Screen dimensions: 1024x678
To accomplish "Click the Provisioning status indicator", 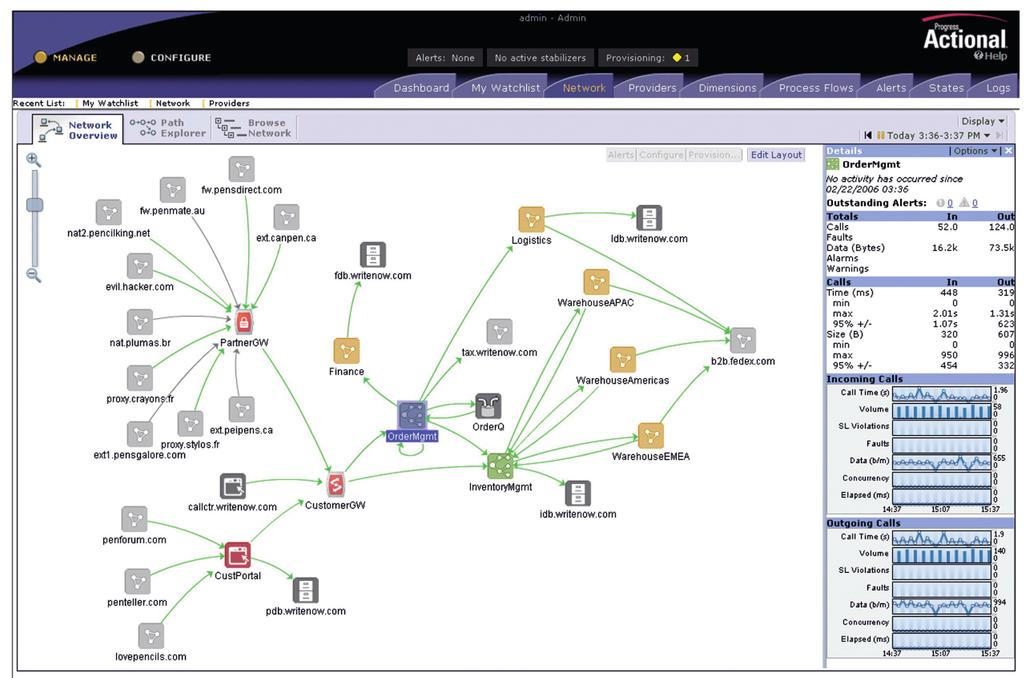I will [x=647, y=57].
